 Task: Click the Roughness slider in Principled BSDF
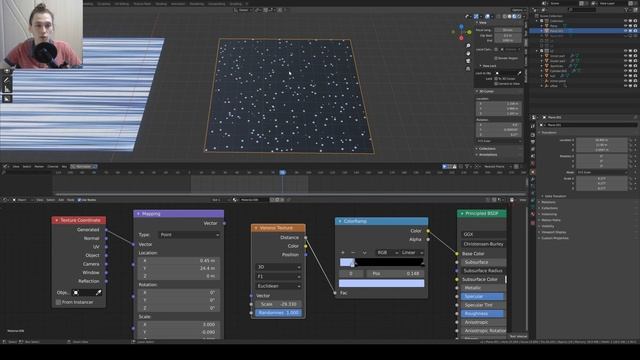(483, 313)
